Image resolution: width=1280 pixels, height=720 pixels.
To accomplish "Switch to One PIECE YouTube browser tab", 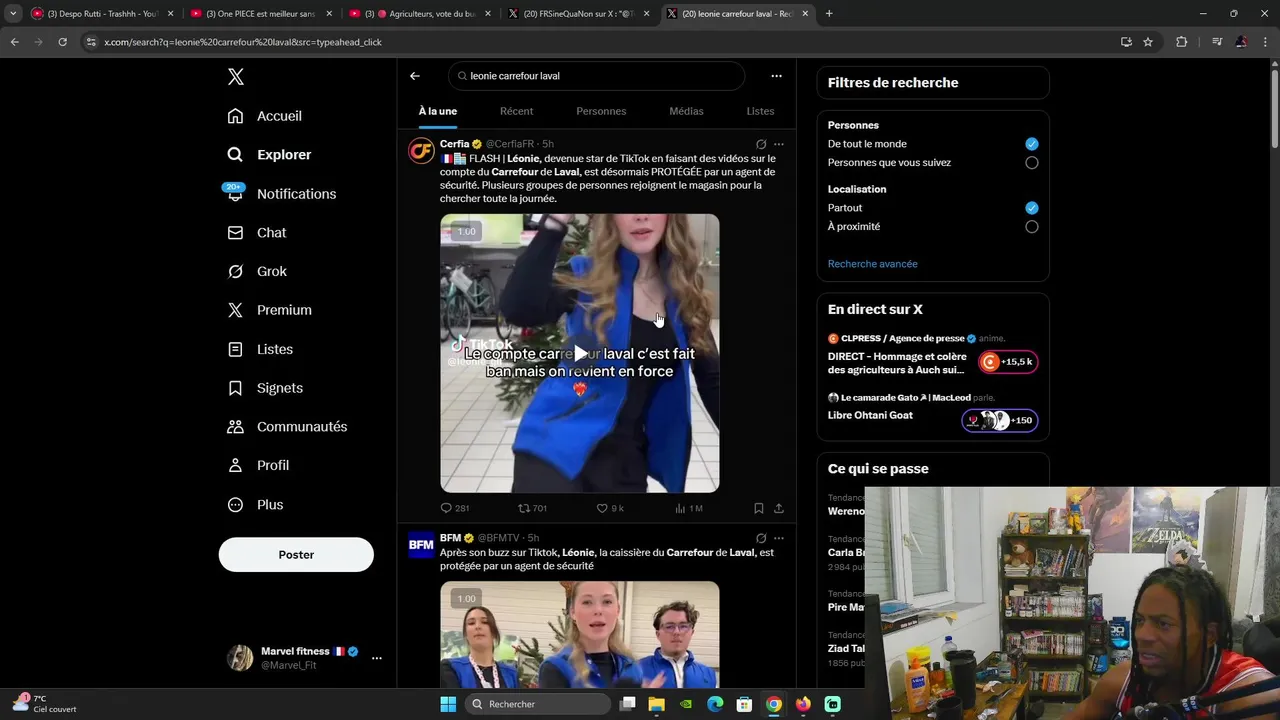I will (260, 14).
